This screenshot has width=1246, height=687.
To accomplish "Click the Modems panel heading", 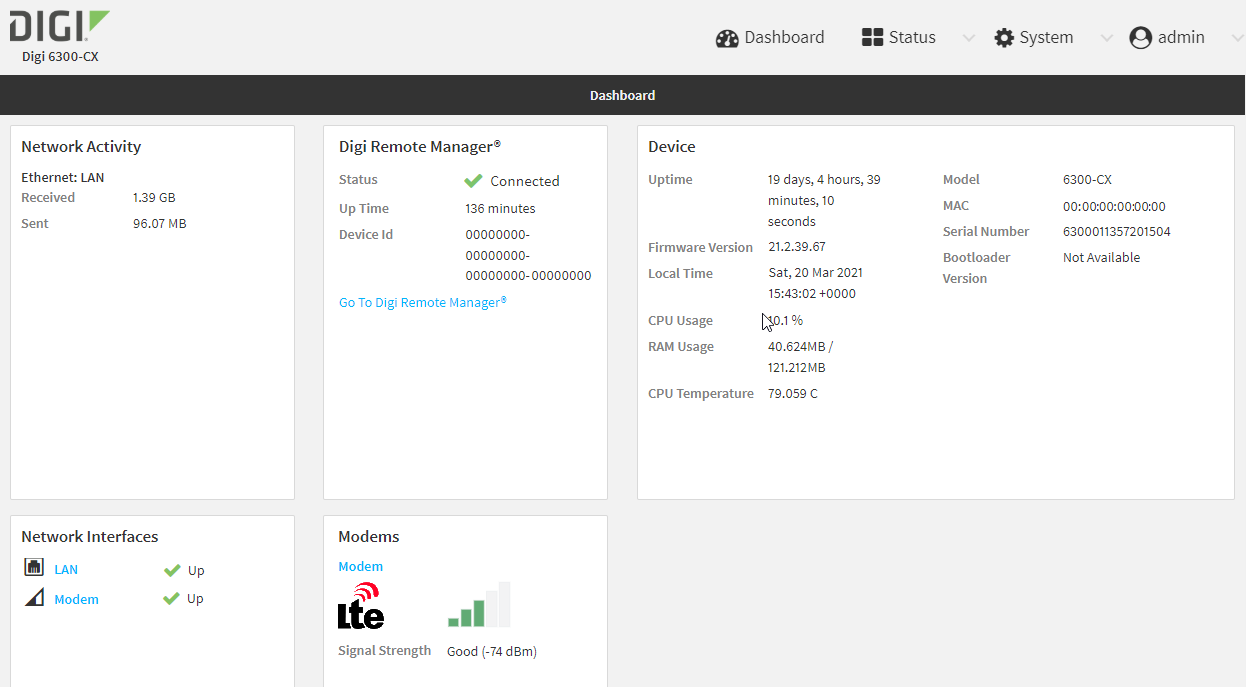I will point(369,537).
